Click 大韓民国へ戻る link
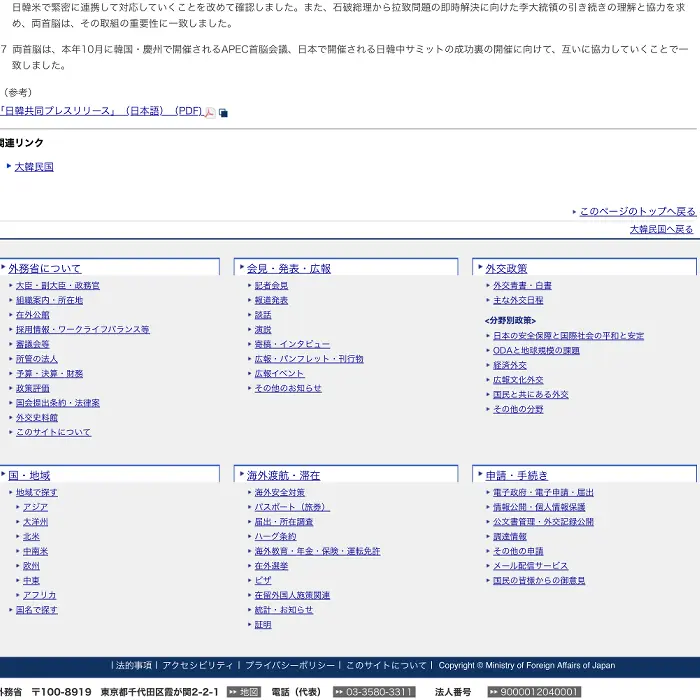Viewport: 700px width, 700px height. [661, 229]
